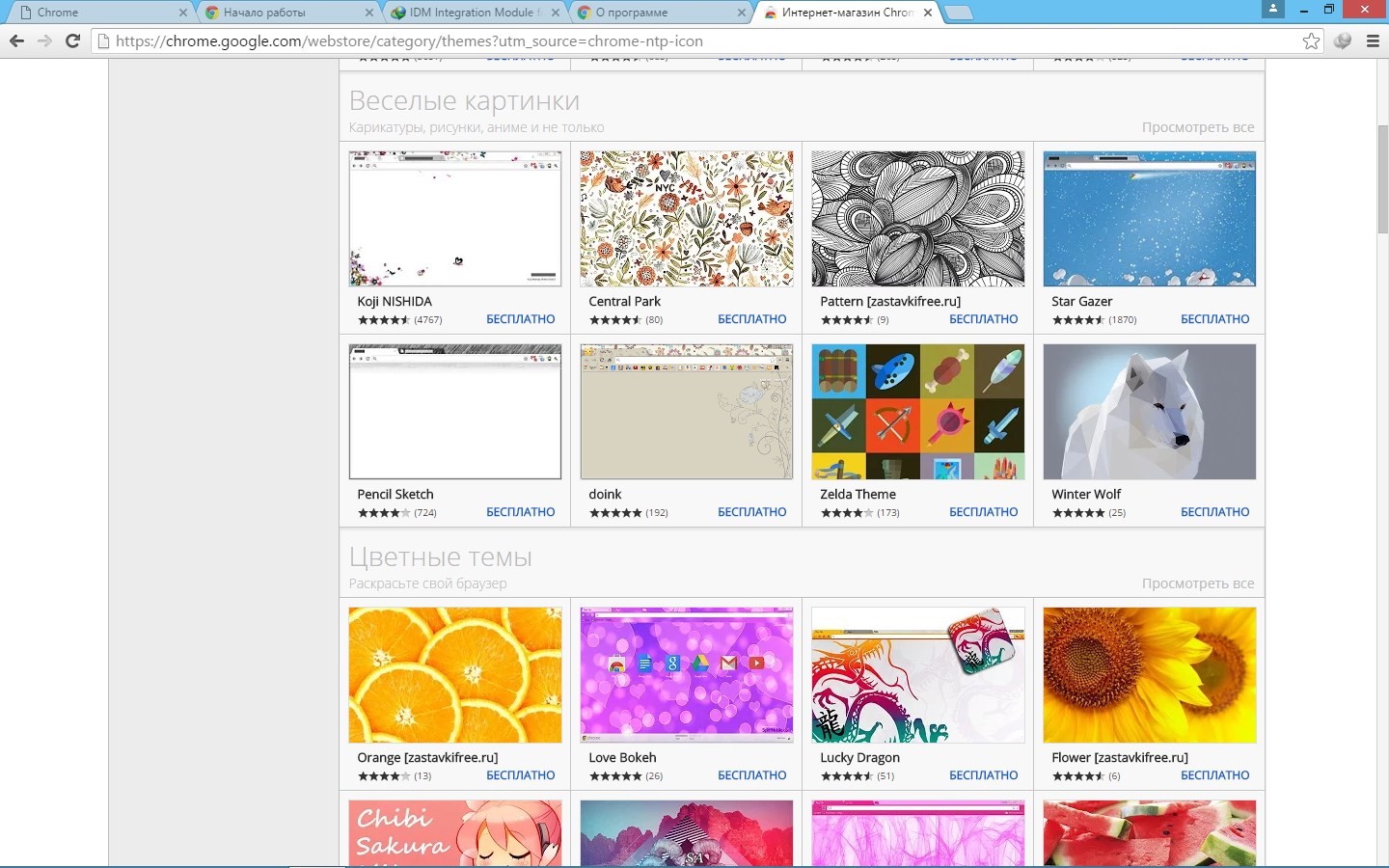The width and height of the screenshot is (1389, 868).
Task: Open the Chrome user profile button
Action: coord(1273,9)
